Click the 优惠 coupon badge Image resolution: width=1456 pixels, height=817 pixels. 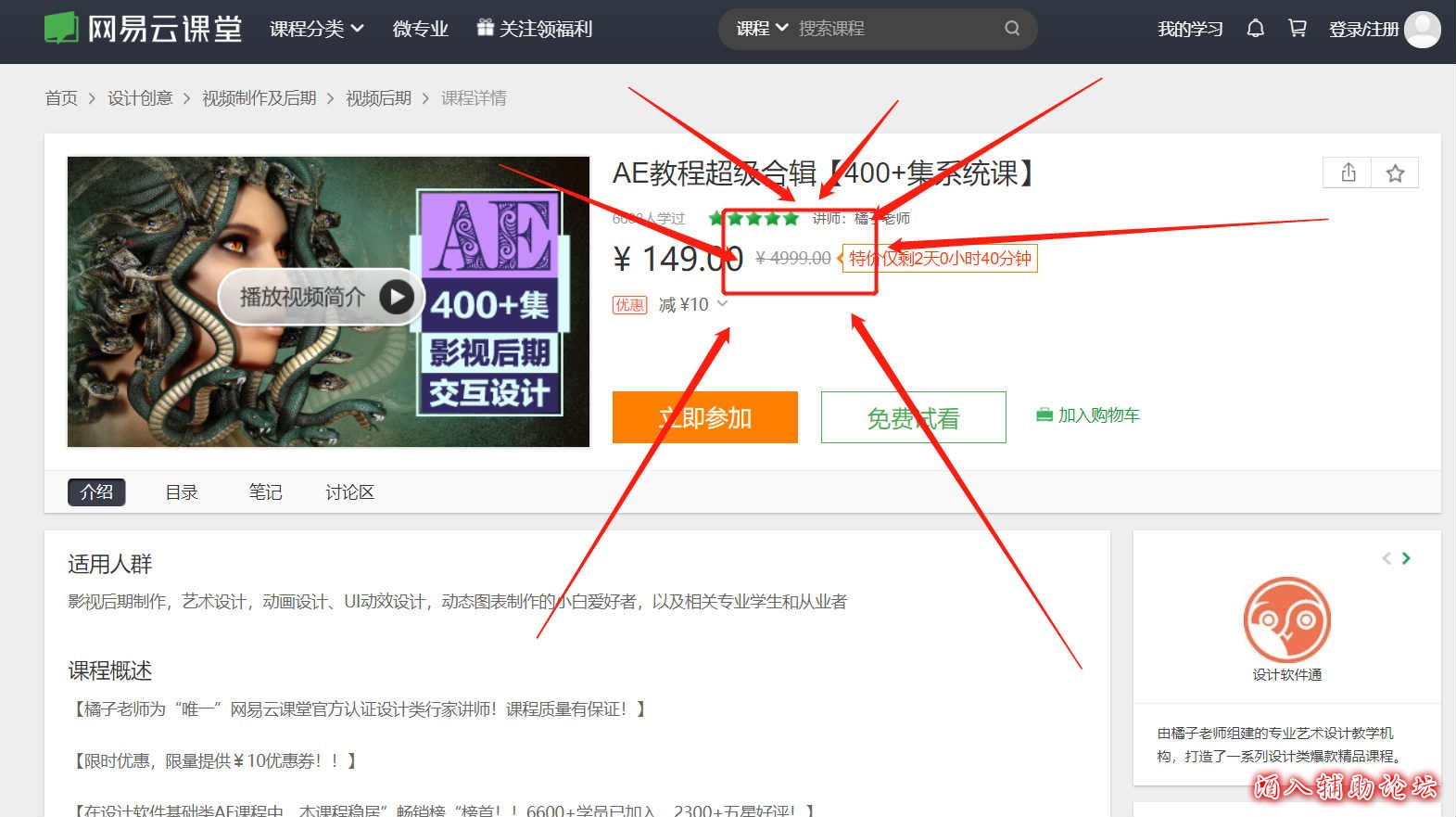630,304
